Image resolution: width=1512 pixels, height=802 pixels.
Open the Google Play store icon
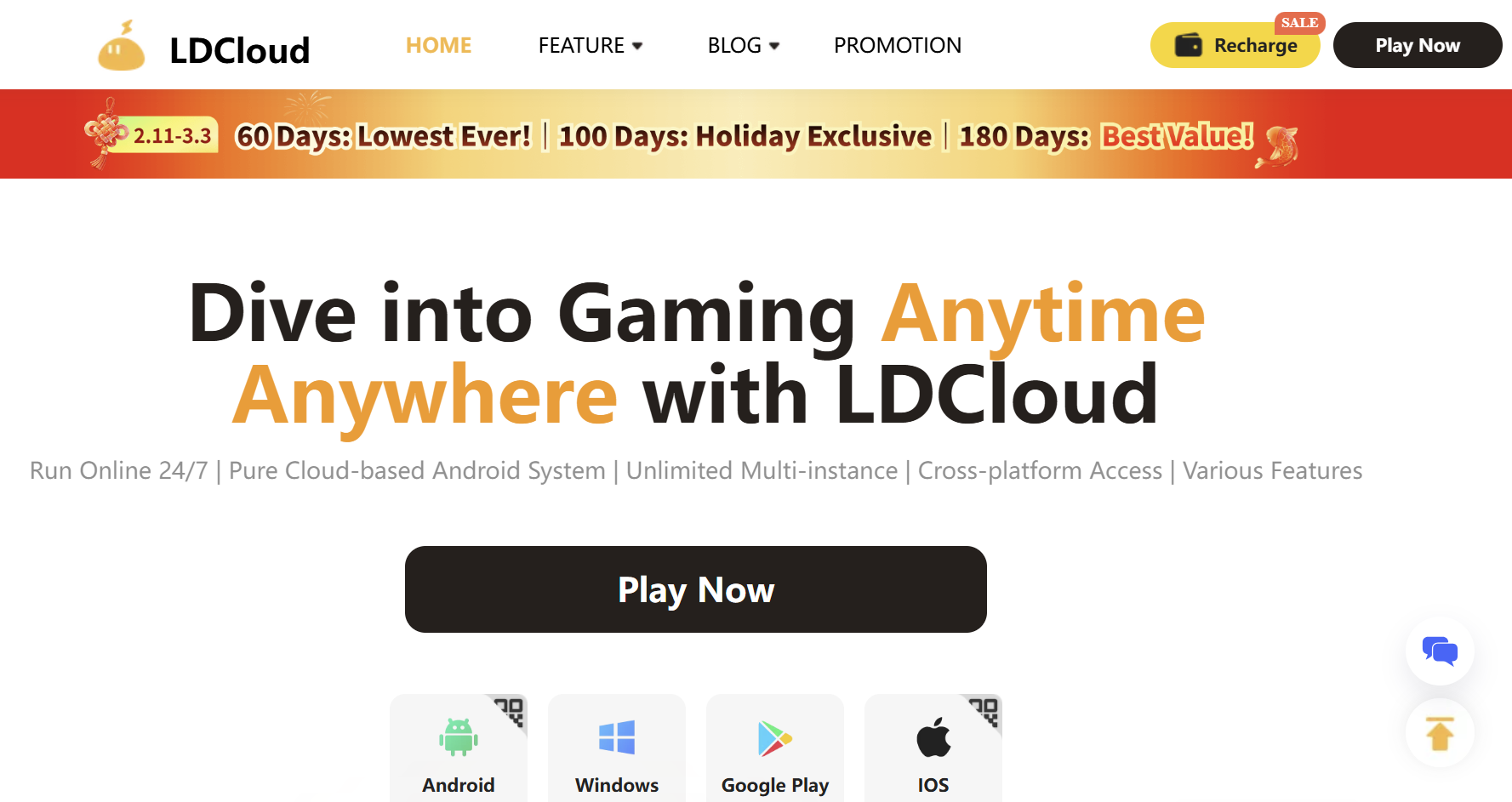(x=774, y=738)
